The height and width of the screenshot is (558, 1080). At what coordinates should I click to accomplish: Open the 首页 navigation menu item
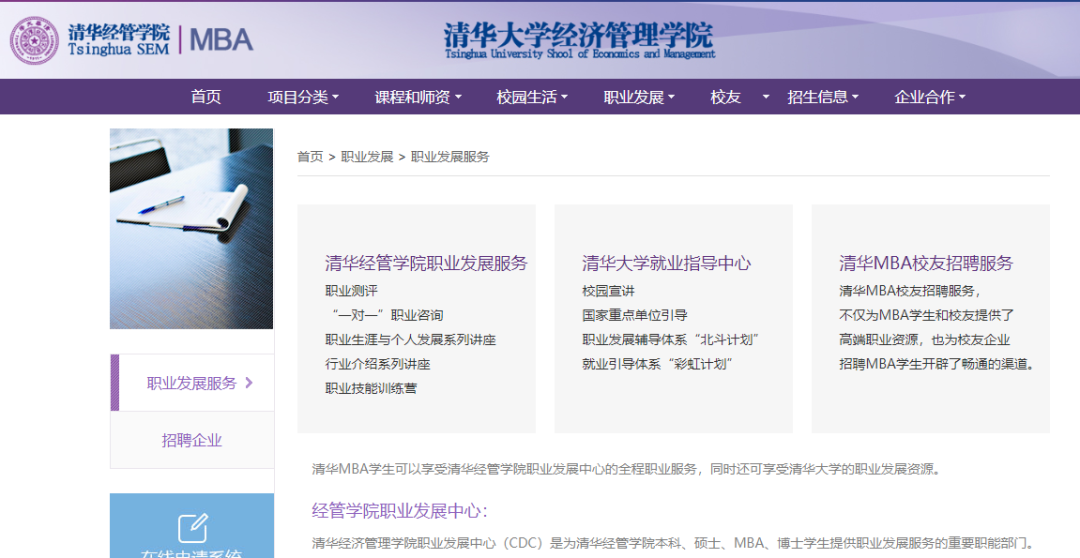206,97
